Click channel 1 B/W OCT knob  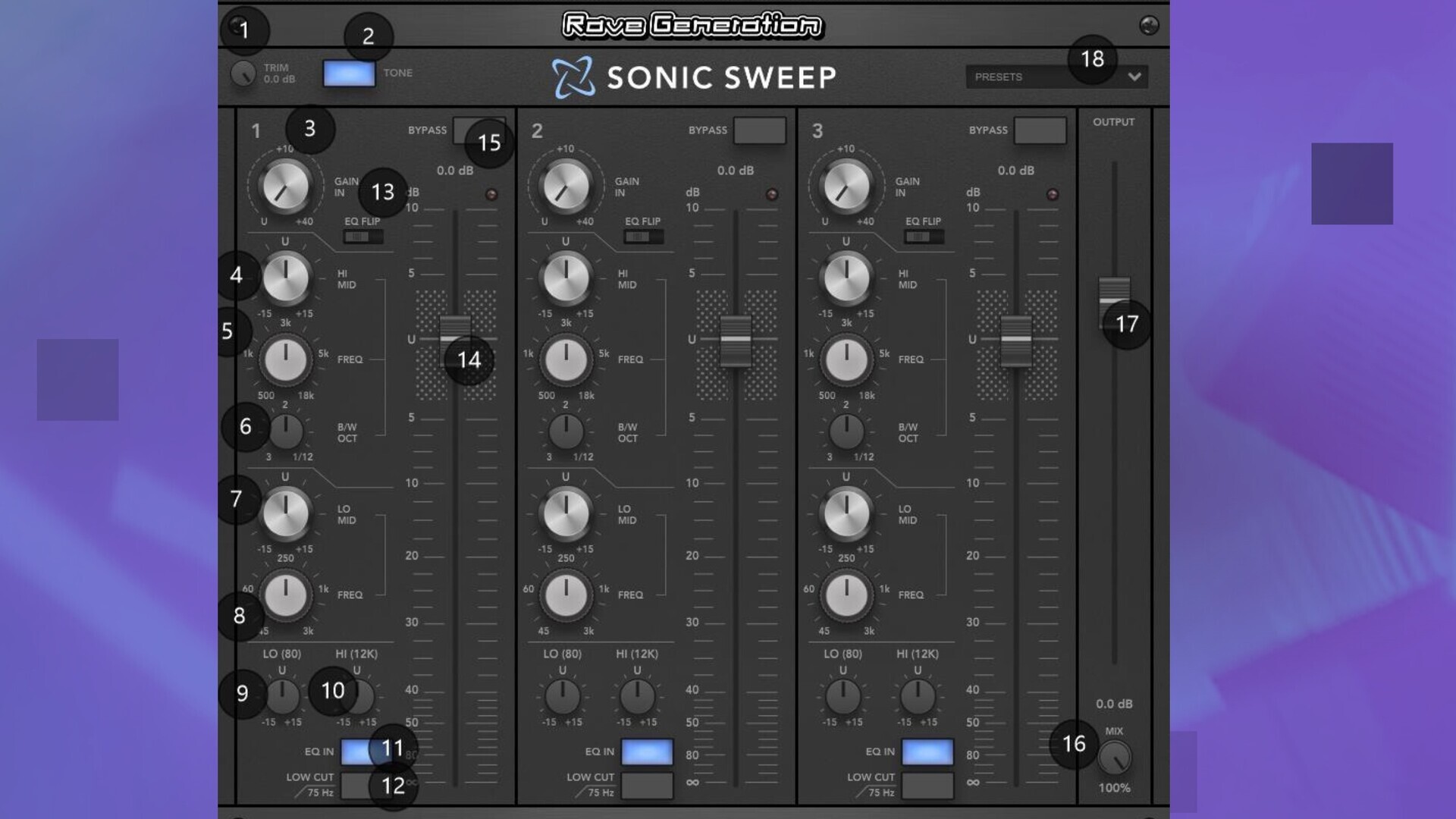[x=286, y=431]
